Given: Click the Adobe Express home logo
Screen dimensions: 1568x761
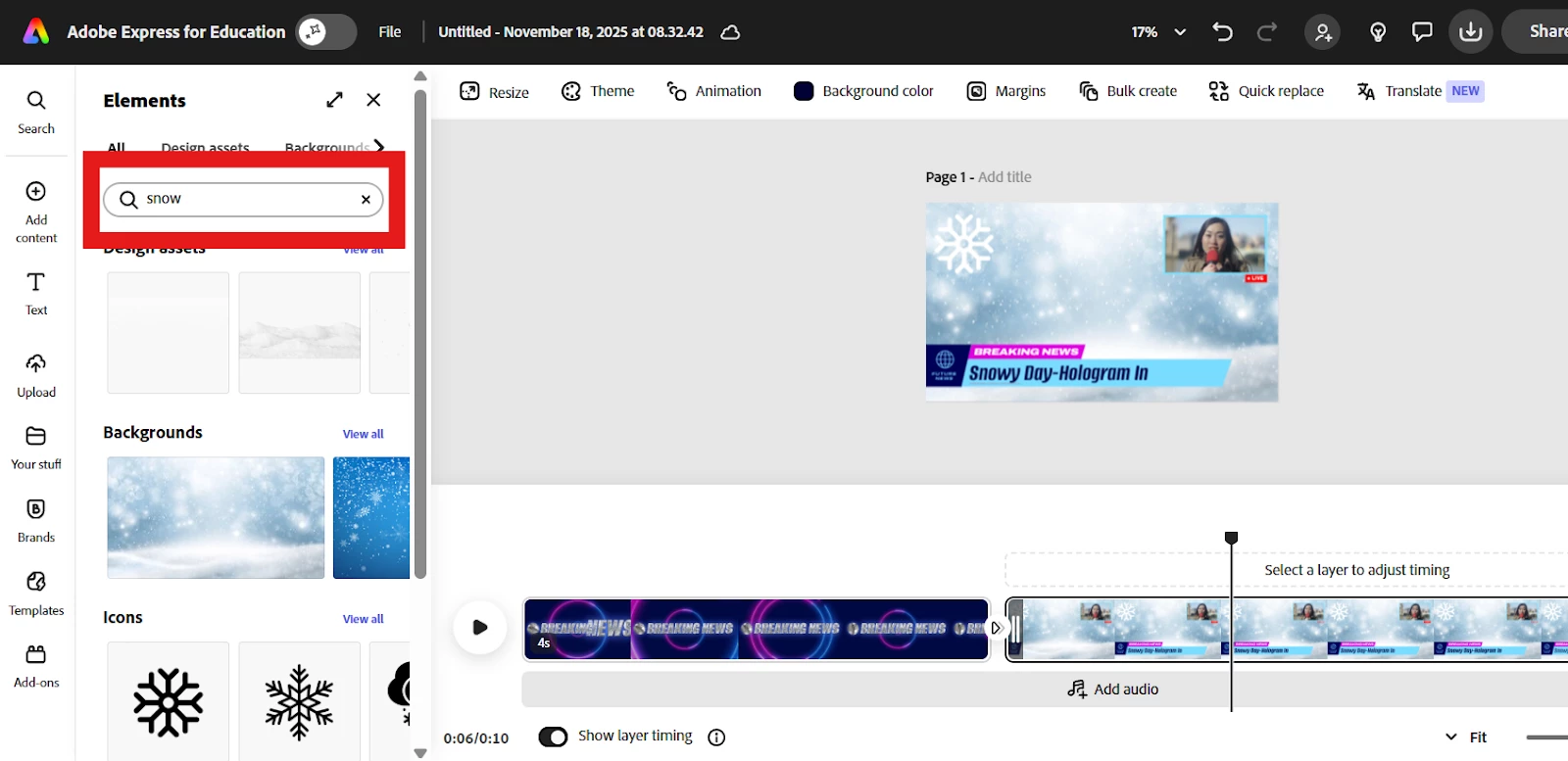Looking at the screenshot, I should click(x=36, y=32).
